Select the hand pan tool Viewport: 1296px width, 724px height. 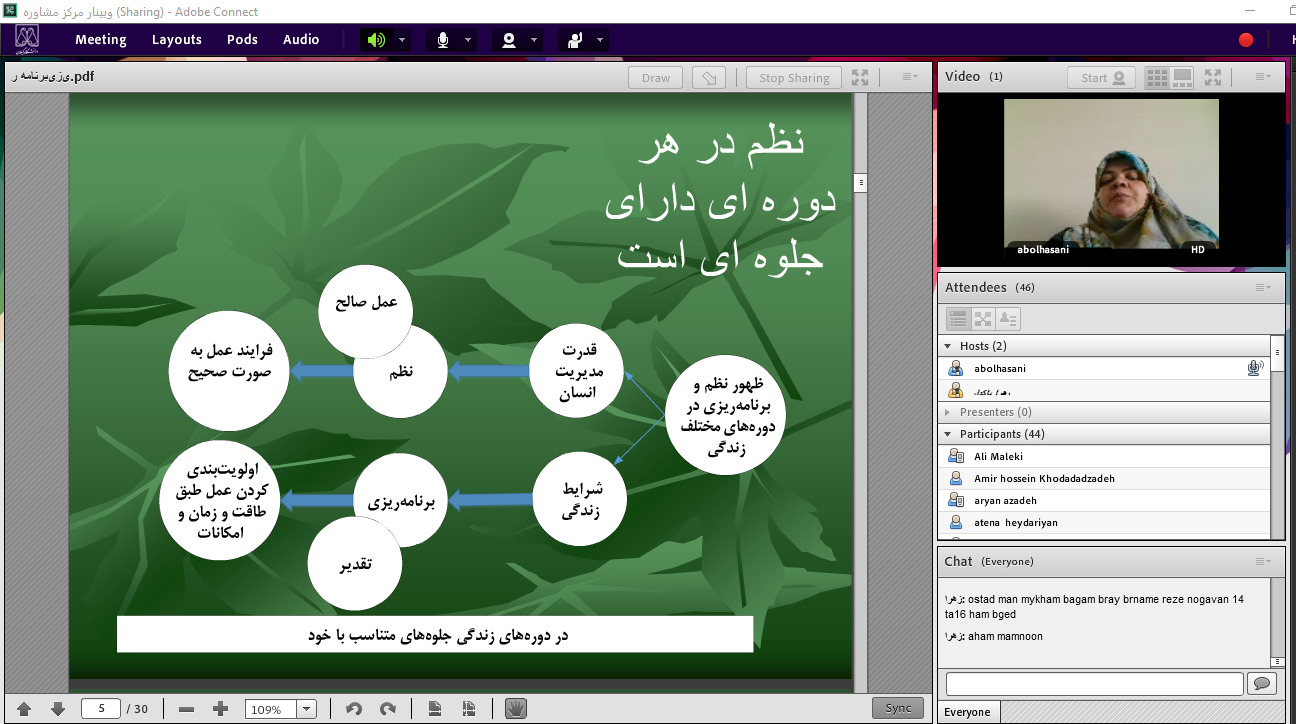click(x=516, y=708)
